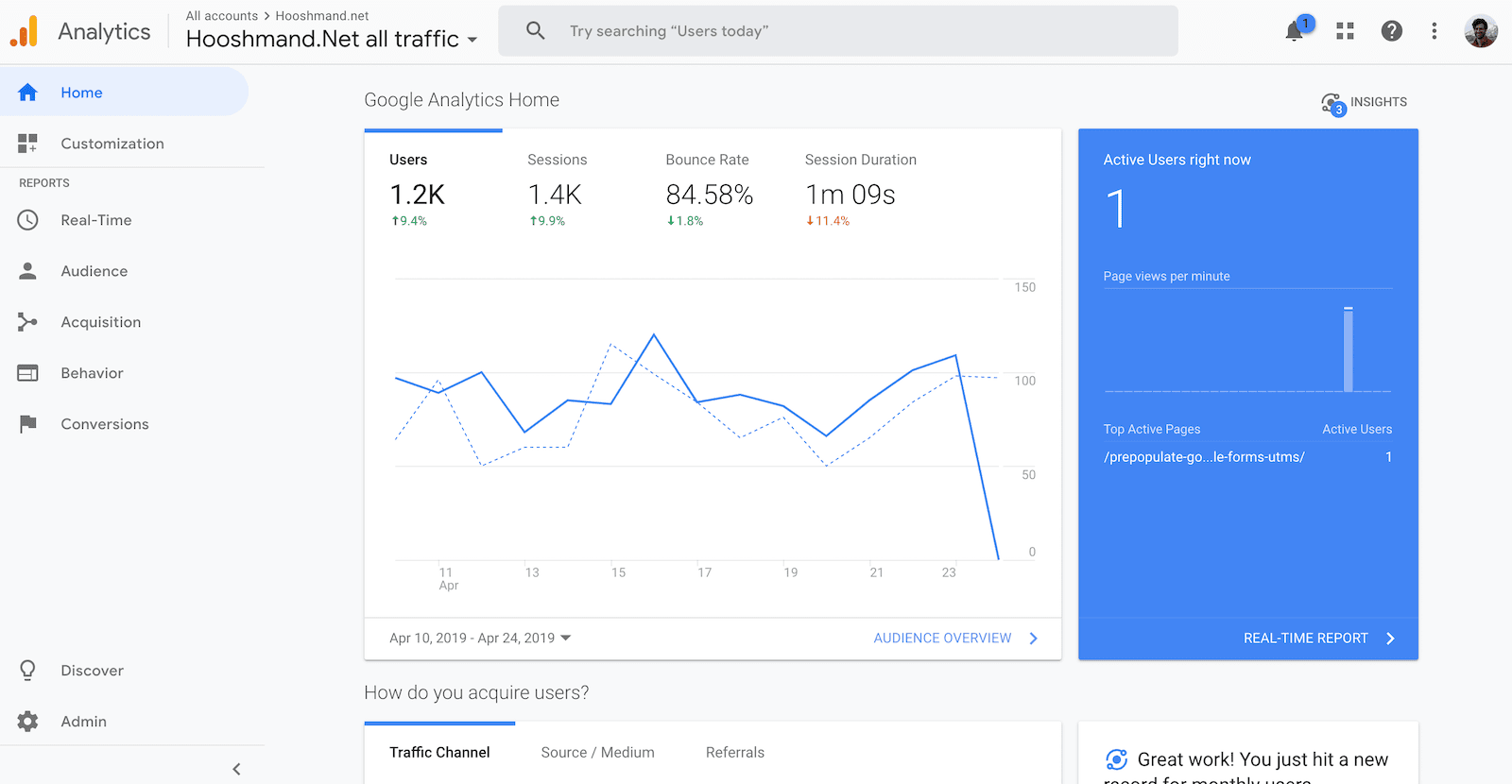This screenshot has height=784, width=1512.
Task: Click the Conversions flag icon
Action: [27, 424]
